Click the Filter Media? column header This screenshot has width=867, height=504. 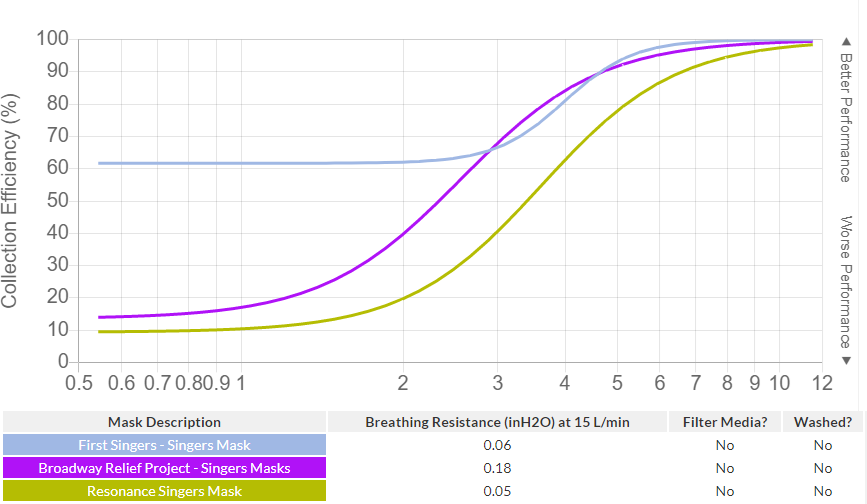pos(725,422)
